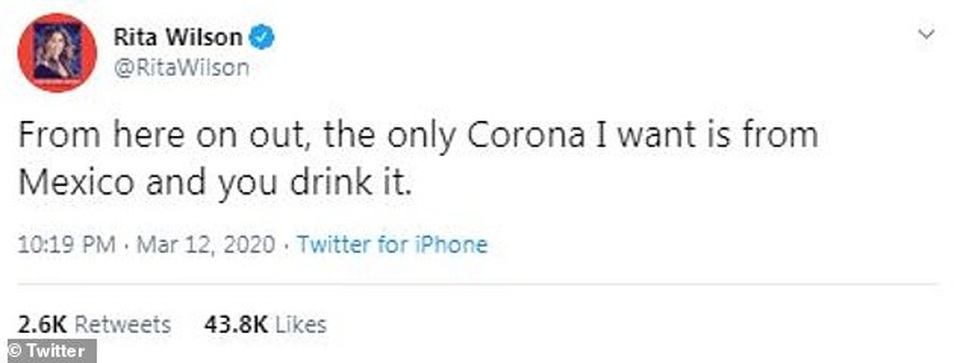Click the 2.6K retweet count number
Viewport: 960px width, 363px height.
pyautogui.click(x=42, y=324)
